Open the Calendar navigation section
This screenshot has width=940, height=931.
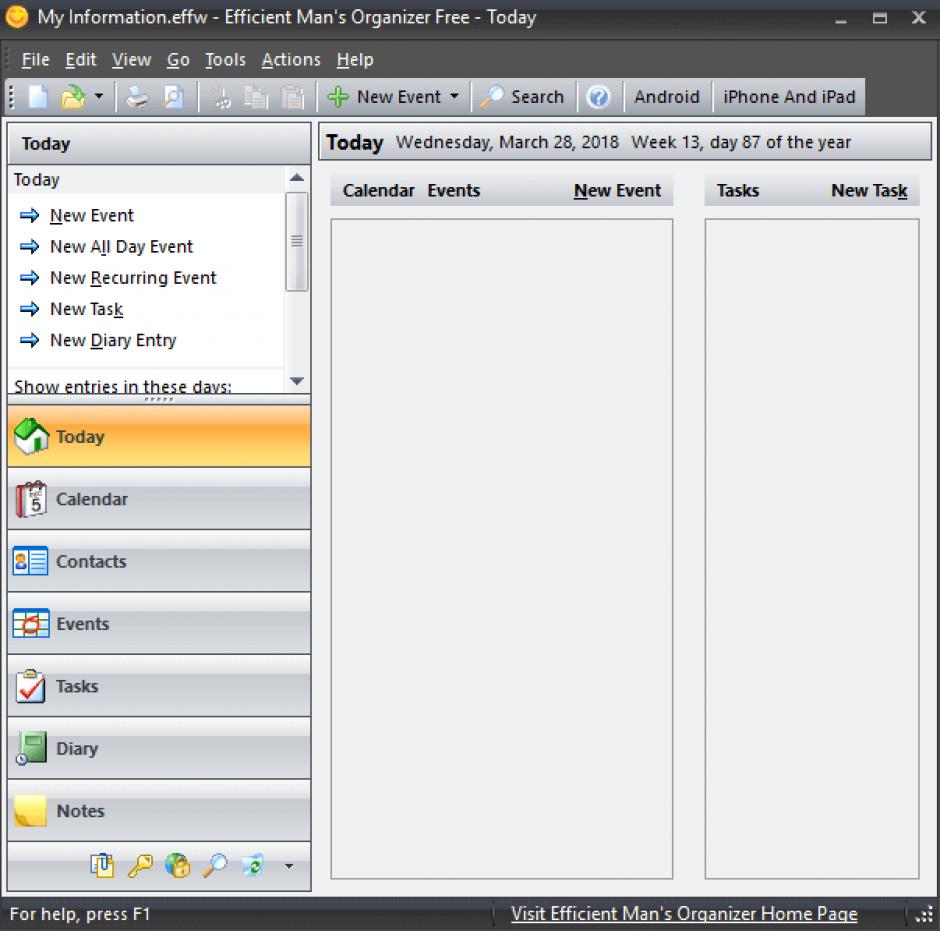click(x=159, y=499)
